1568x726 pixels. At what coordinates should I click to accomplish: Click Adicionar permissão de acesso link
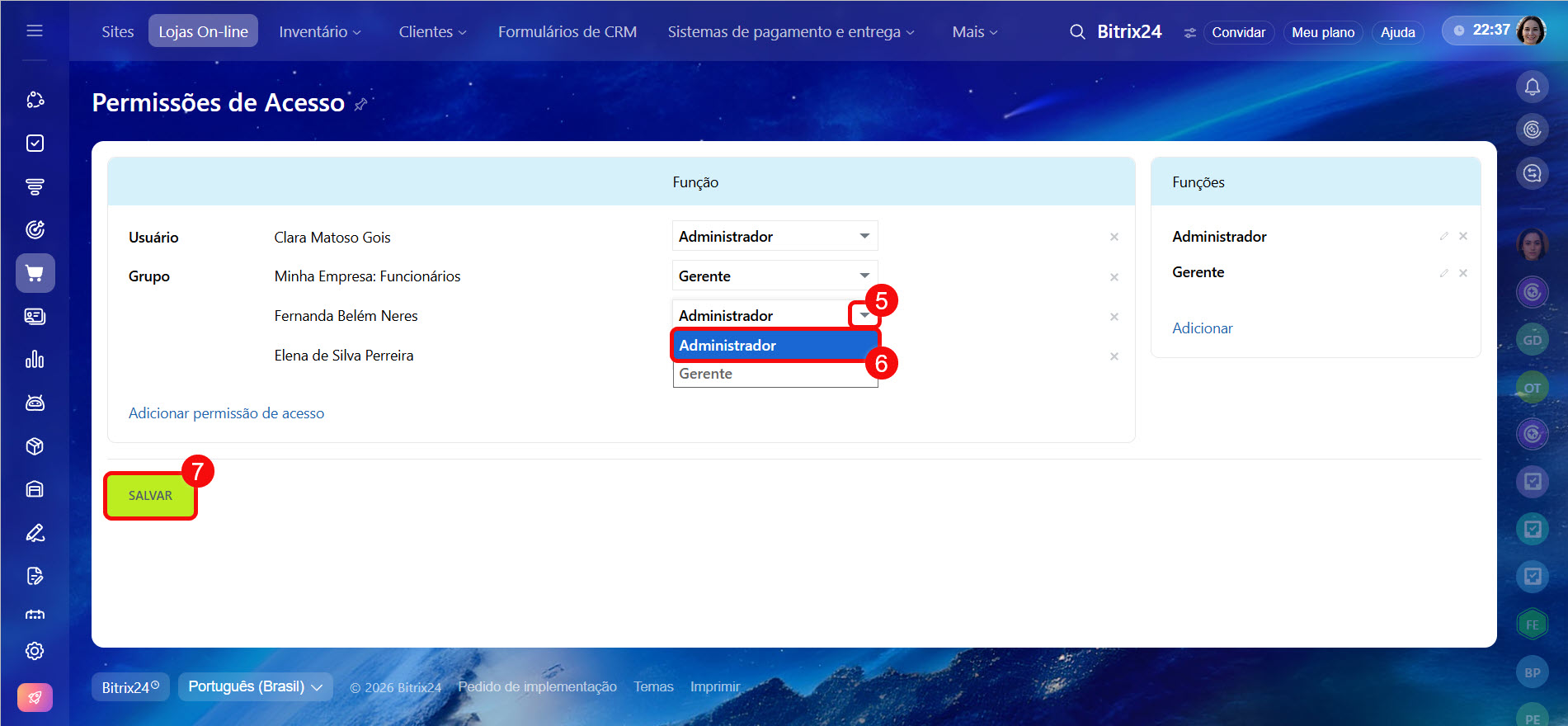226,413
